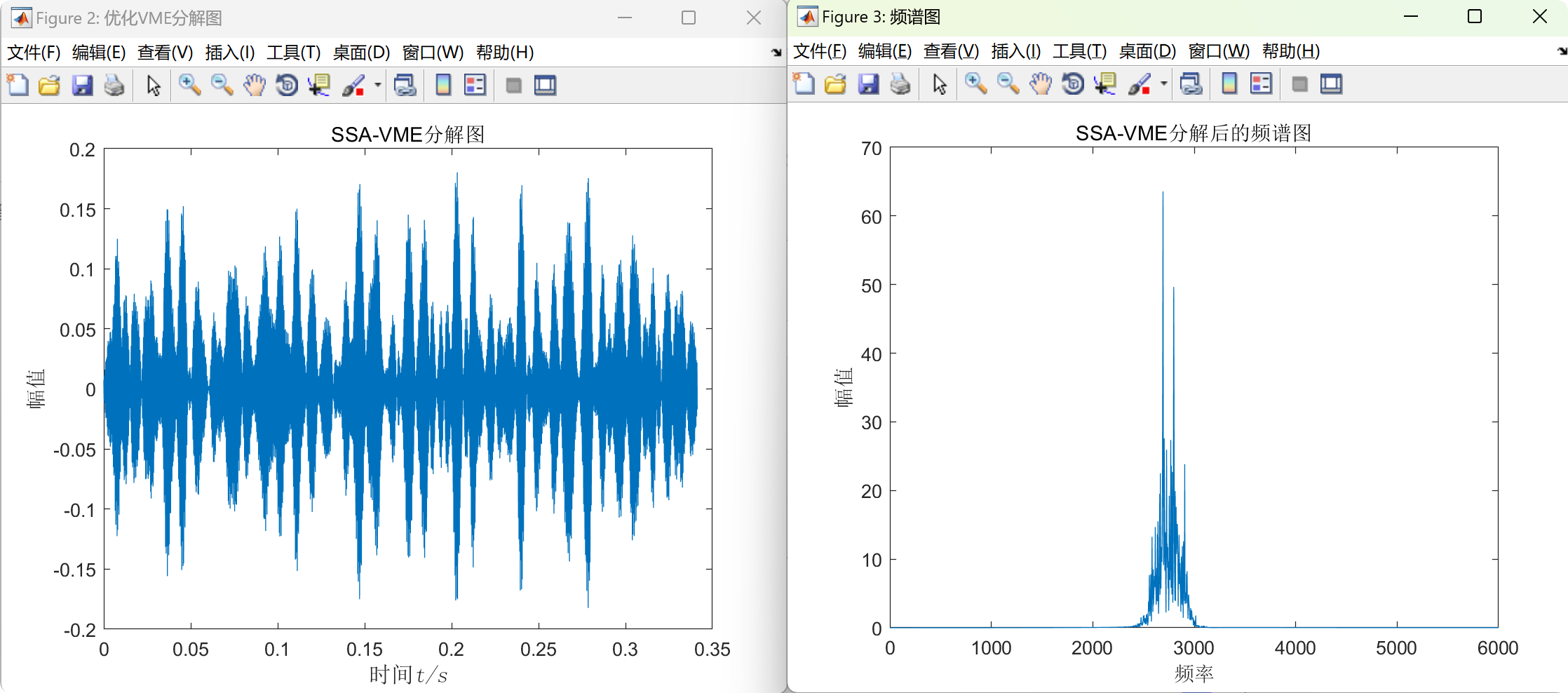Click New Figure icon in Figure 2 toolbar

18,85
